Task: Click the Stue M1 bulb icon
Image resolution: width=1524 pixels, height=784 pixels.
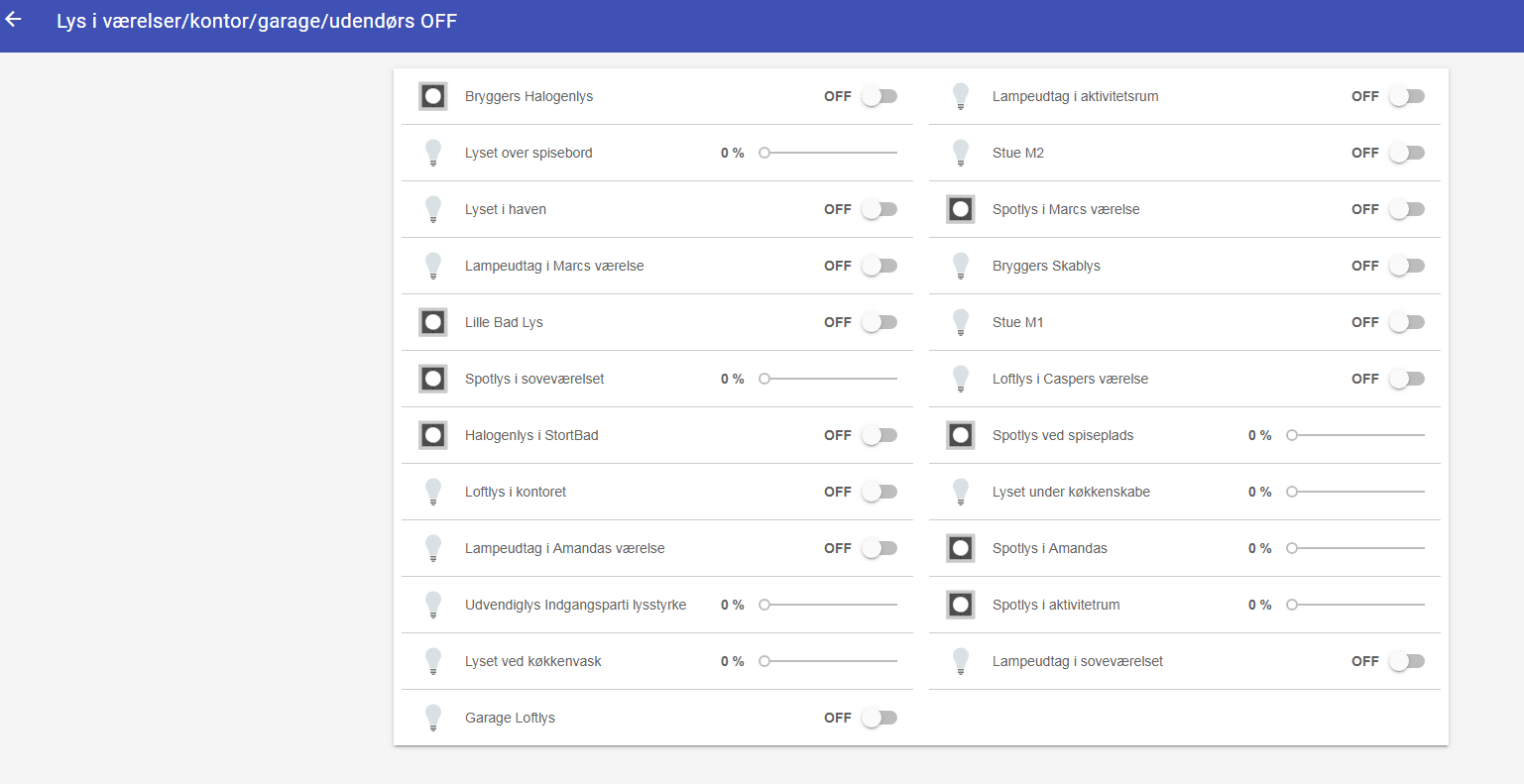Action: coord(960,322)
